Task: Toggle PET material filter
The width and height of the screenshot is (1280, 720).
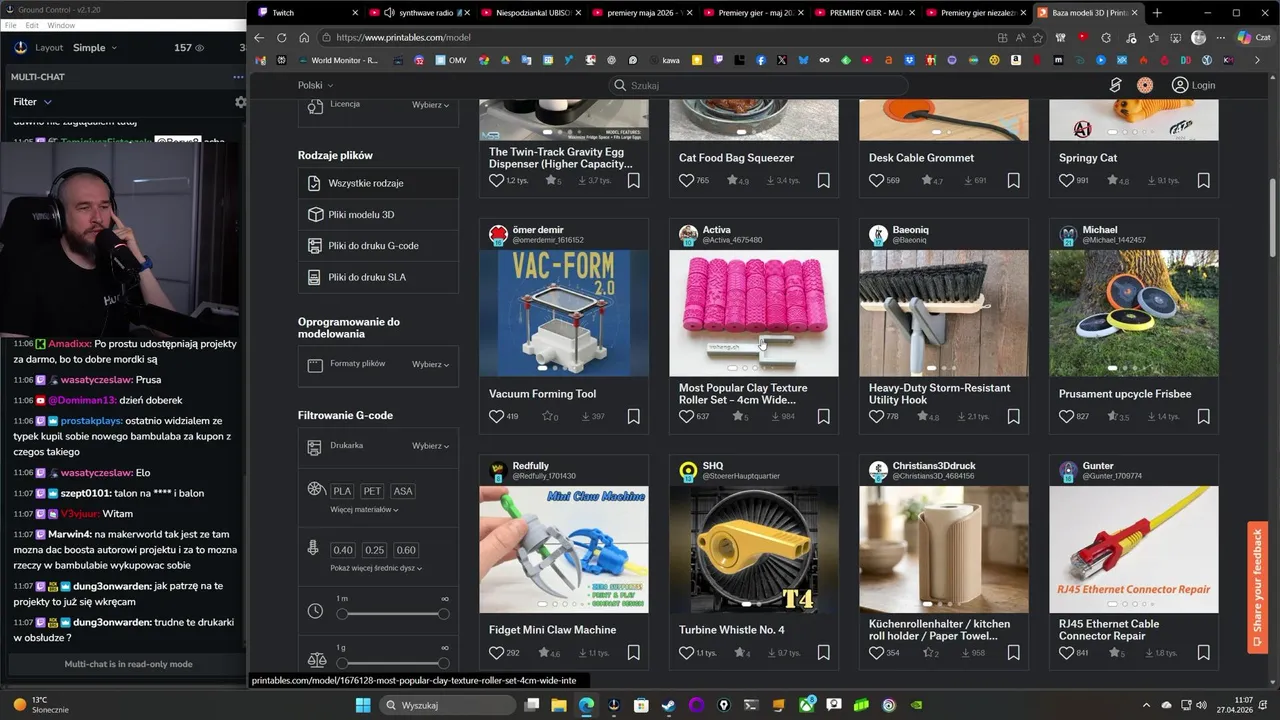Action: 372,491
